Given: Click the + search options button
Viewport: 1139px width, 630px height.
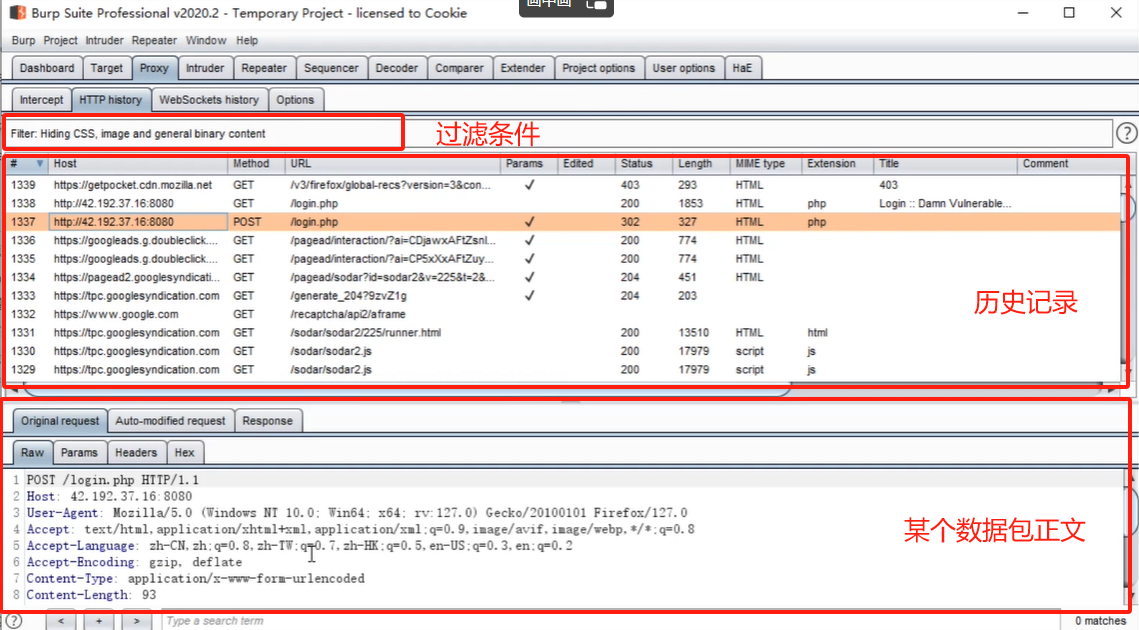Looking at the screenshot, I should click(x=99, y=621).
